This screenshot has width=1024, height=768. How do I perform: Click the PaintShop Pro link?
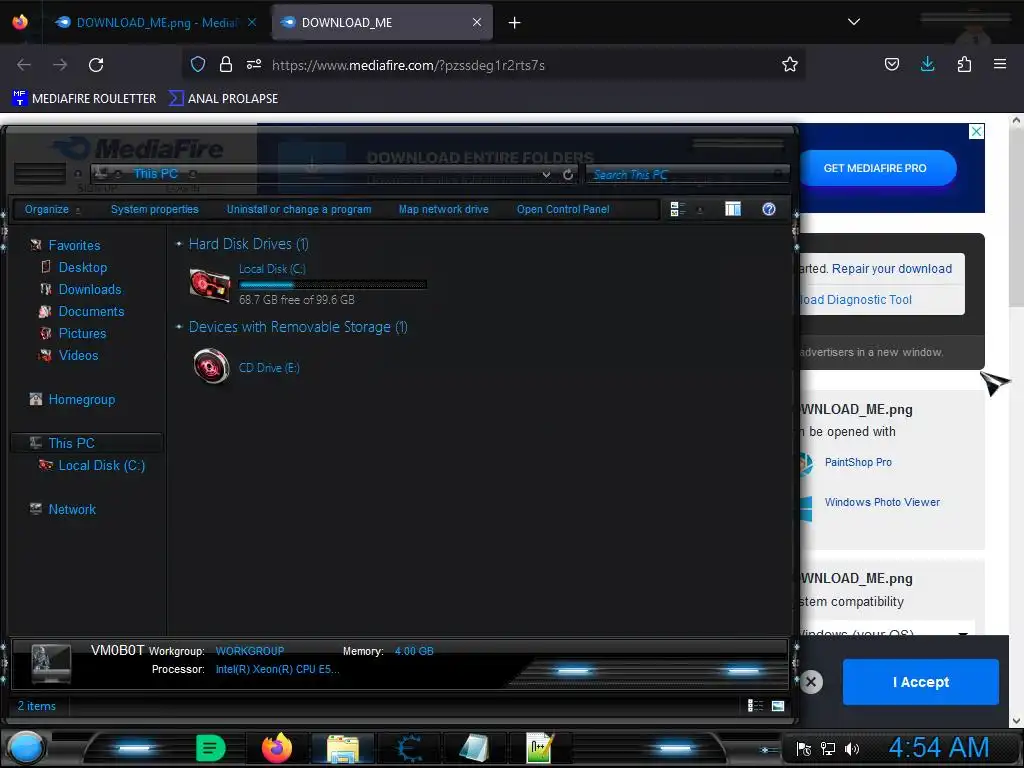point(858,462)
